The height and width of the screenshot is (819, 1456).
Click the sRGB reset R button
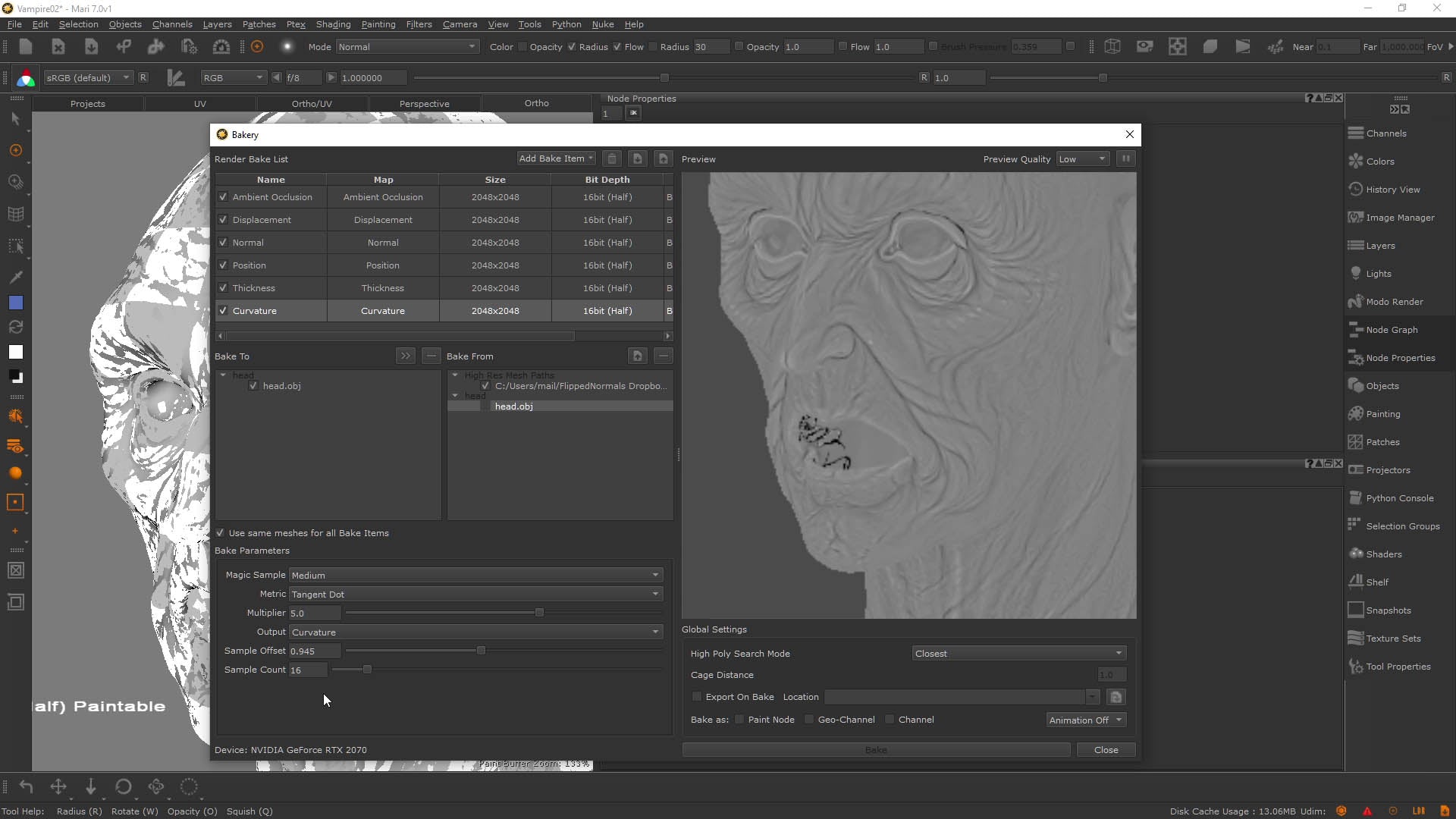(x=143, y=77)
